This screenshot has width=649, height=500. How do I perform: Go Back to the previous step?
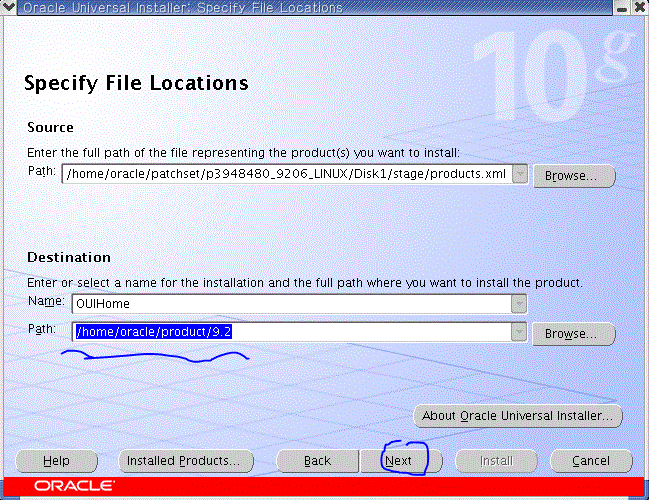pyautogui.click(x=317, y=461)
